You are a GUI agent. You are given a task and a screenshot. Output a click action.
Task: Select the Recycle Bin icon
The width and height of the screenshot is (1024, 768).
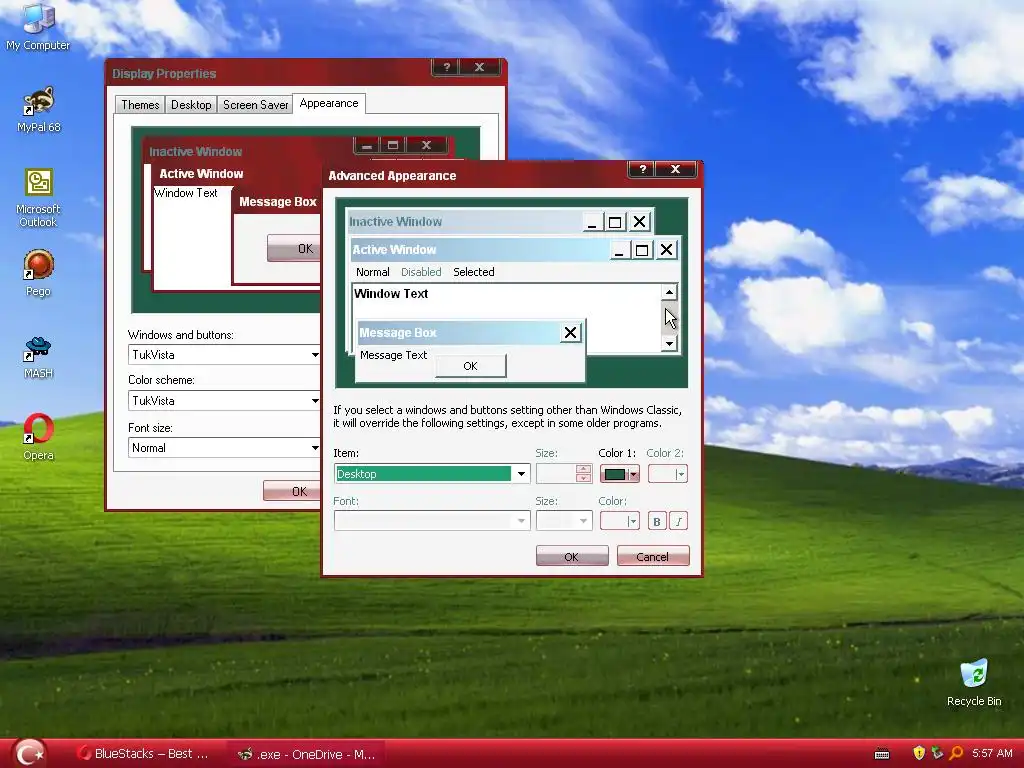[x=974, y=682]
